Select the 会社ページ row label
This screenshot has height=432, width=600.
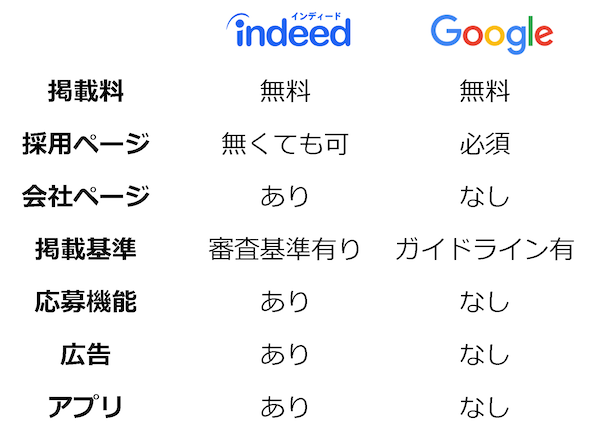tap(86, 196)
